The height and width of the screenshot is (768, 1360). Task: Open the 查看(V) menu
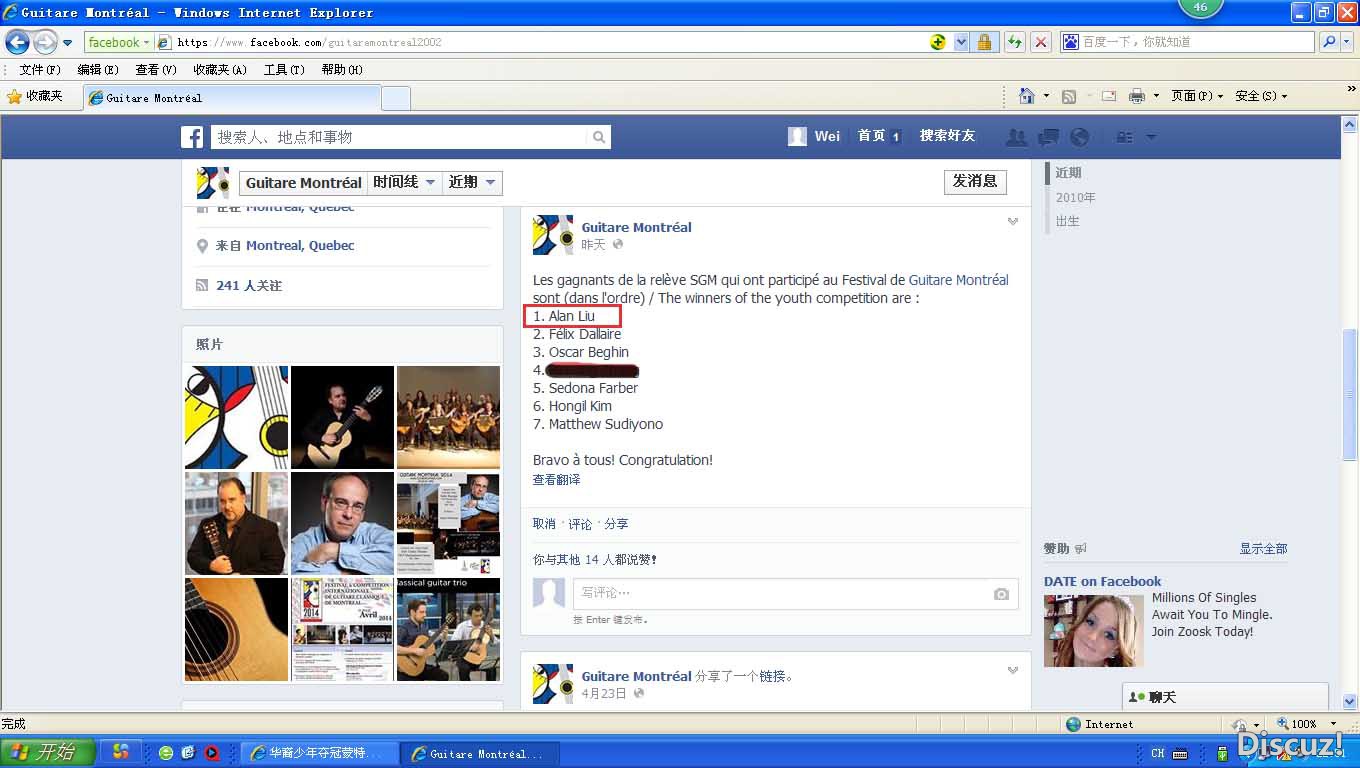coord(156,70)
